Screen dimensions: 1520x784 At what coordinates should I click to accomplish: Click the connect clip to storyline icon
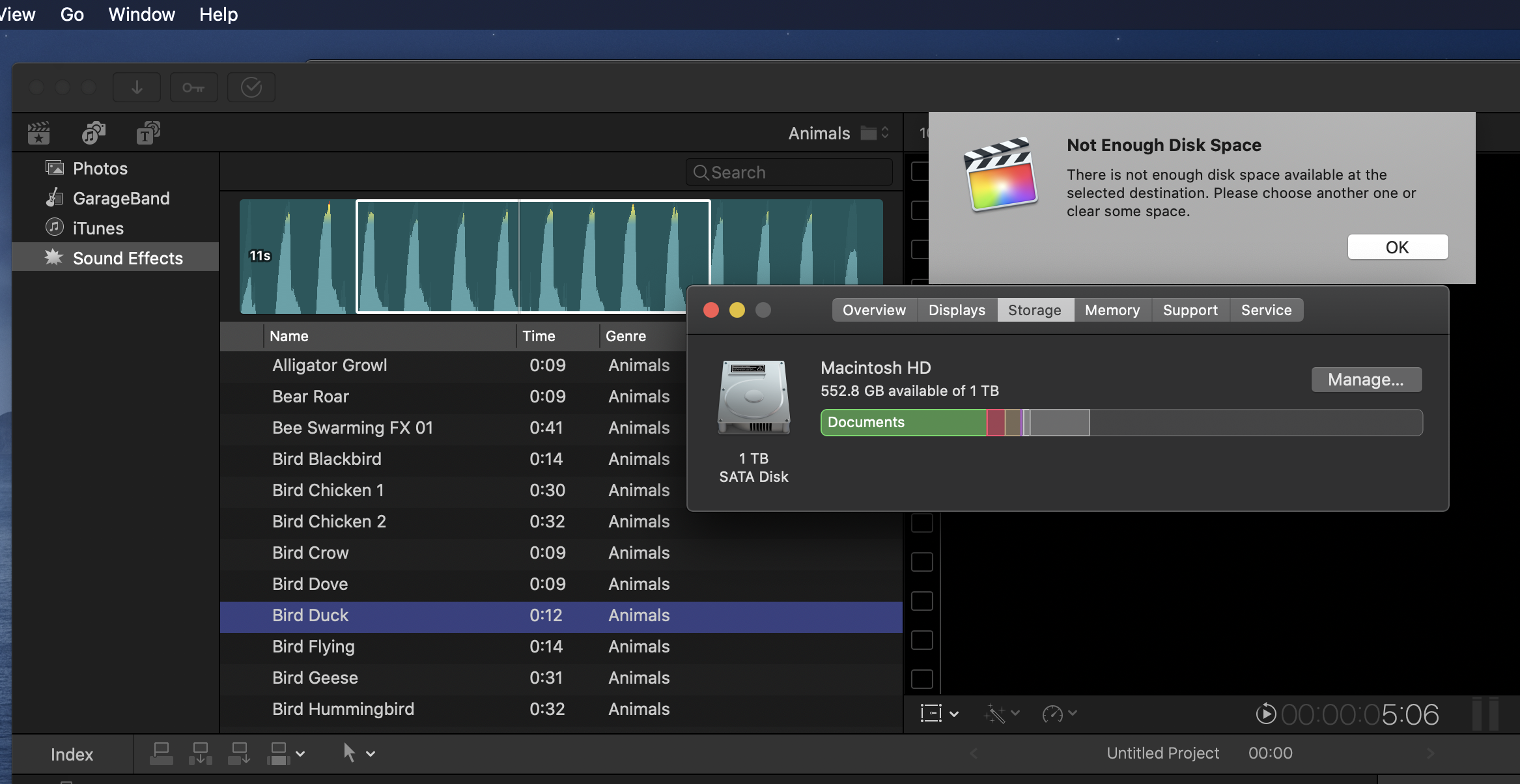pyautogui.click(x=161, y=753)
